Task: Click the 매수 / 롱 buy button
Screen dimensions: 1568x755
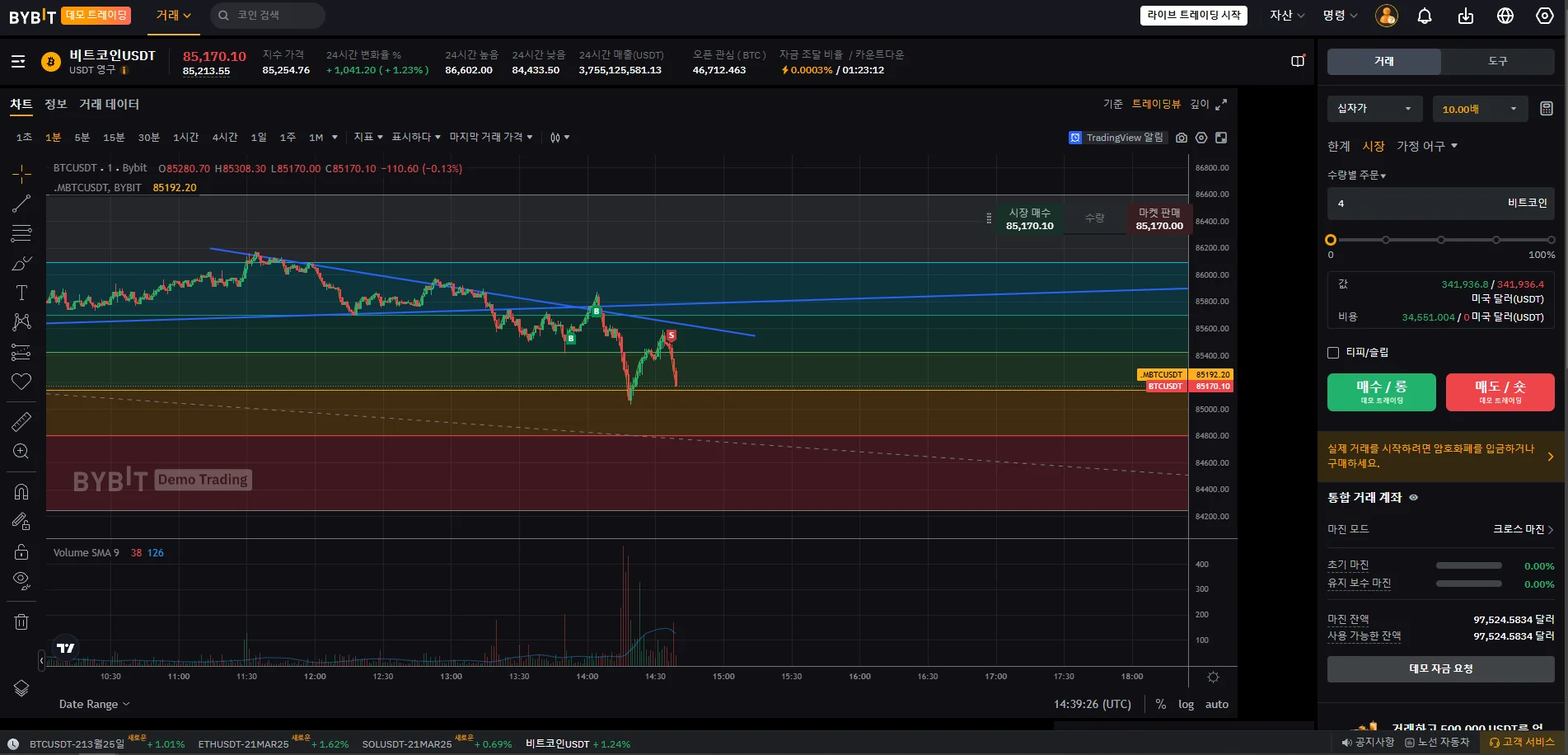Action: tap(1382, 392)
